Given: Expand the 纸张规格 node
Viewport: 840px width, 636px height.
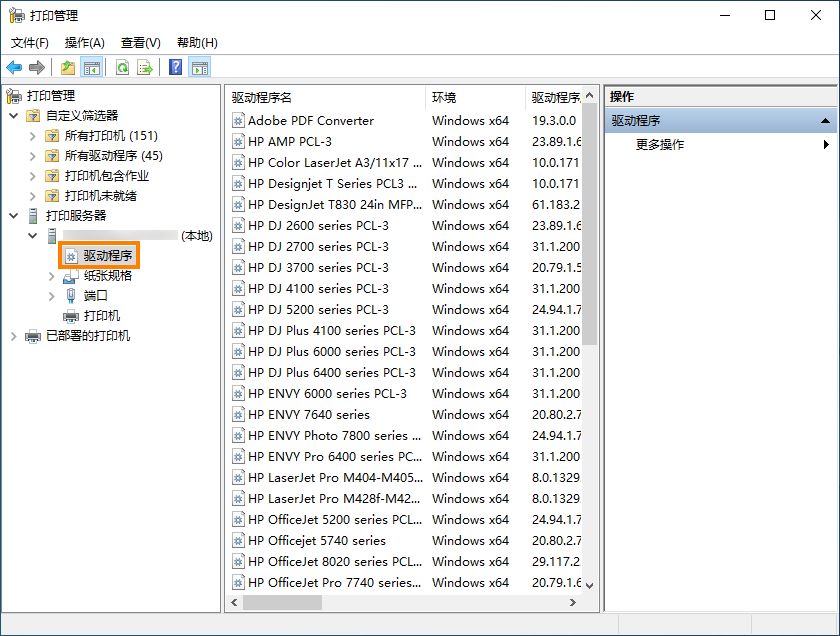Looking at the screenshot, I should coord(51,276).
